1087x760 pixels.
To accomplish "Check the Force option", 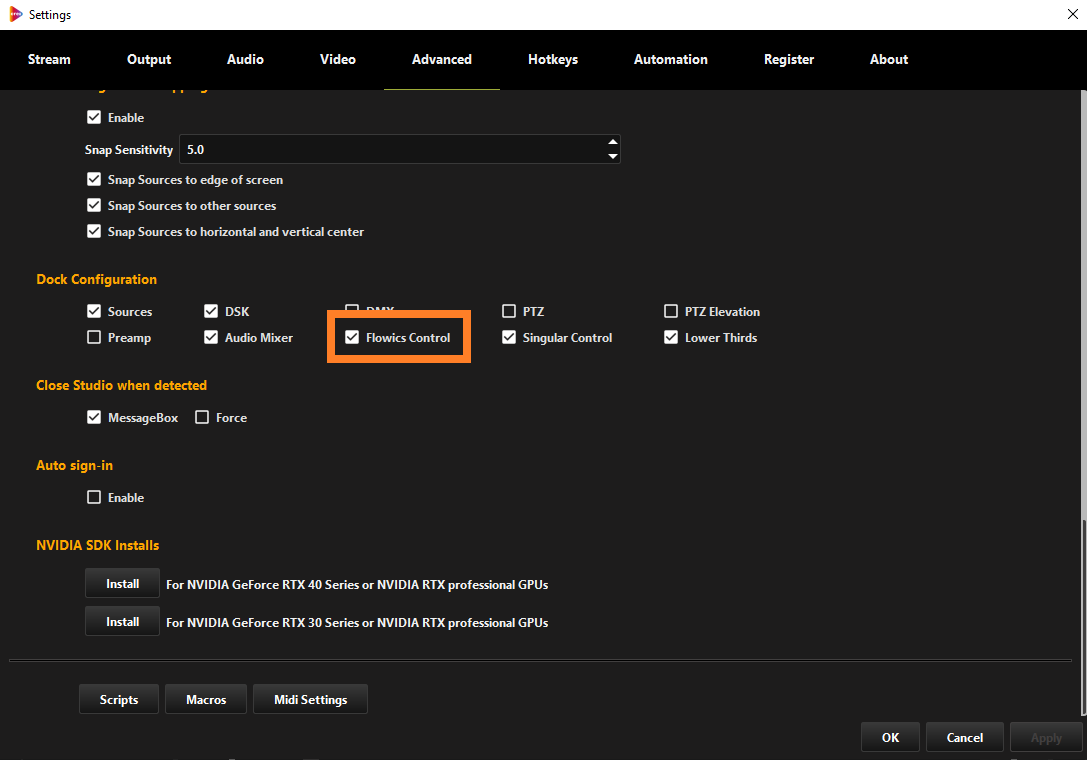I will coord(202,417).
